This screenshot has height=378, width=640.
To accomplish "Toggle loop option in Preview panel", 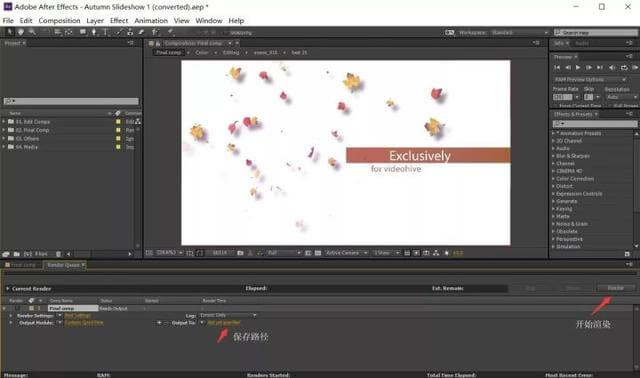I will 624,68.
